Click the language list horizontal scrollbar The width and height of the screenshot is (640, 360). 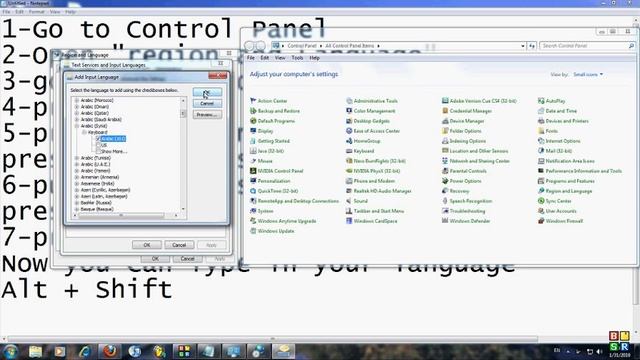(125, 215)
